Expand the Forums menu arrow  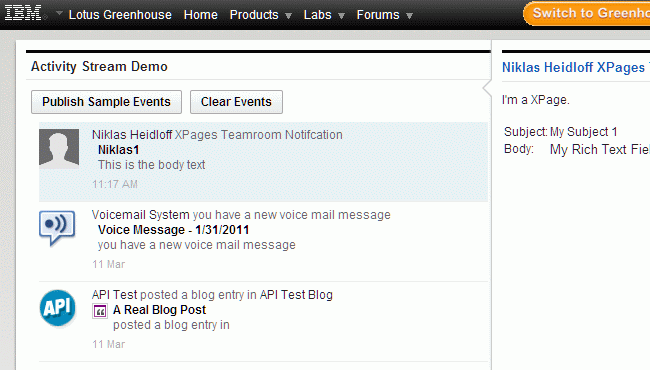[x=409, y=16]
